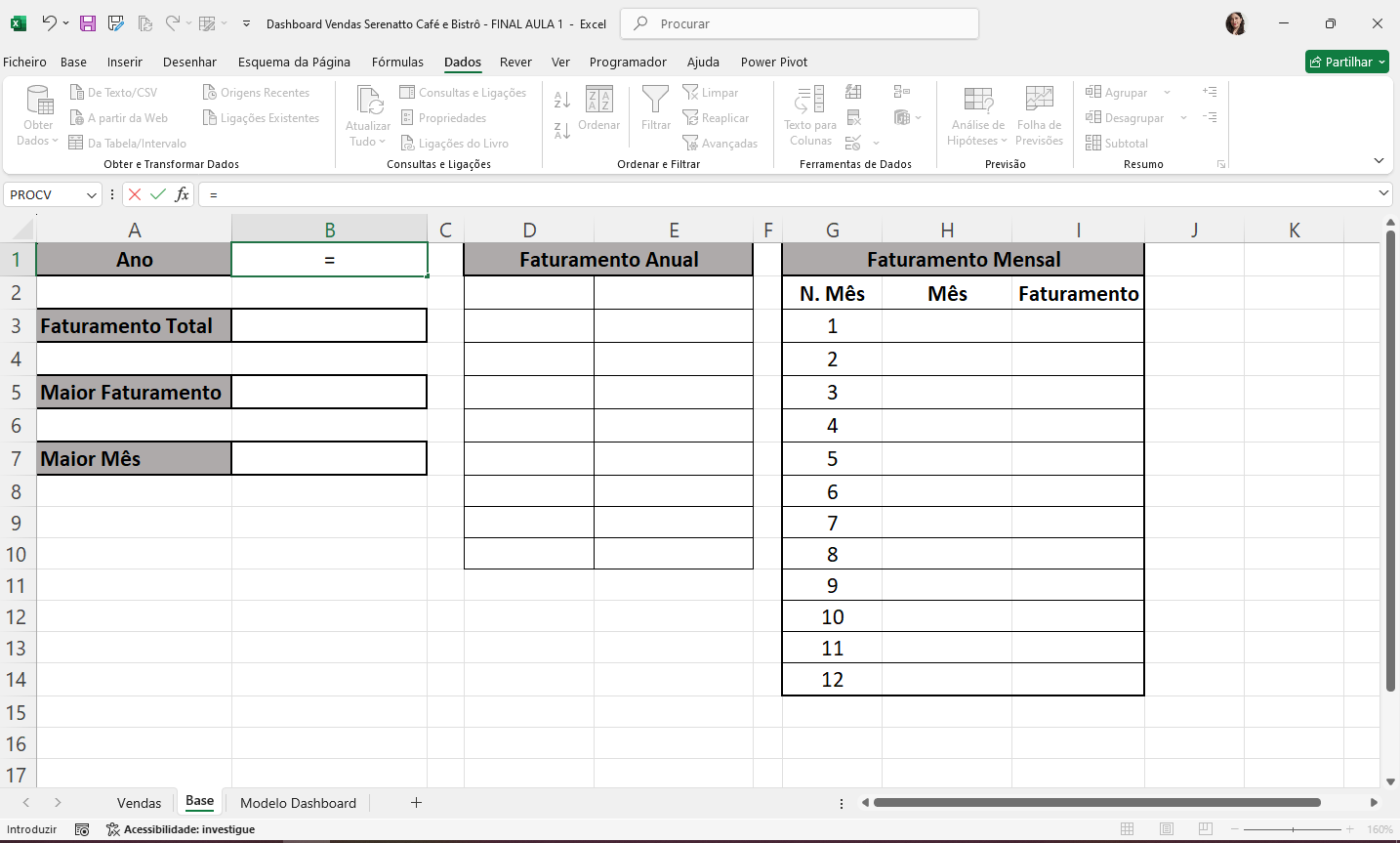Create a Folha de Previsões
Viewport: 1400px width, 843px height.
click(x=1039, y=115)
